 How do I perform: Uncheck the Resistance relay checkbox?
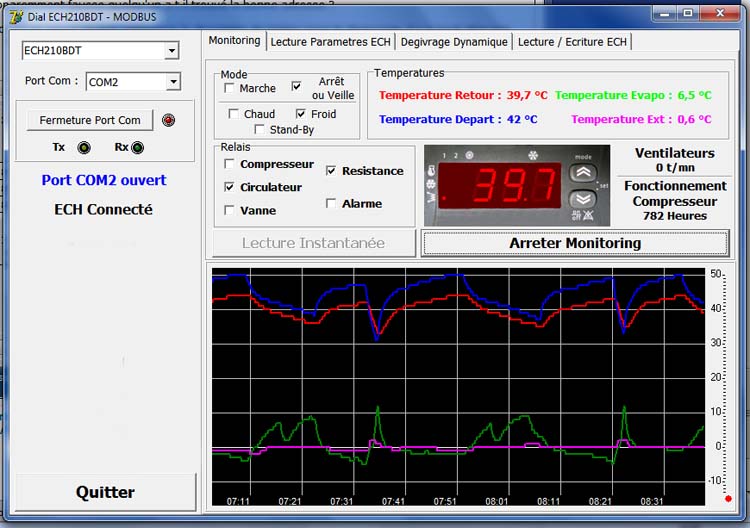tap(333, 171)
